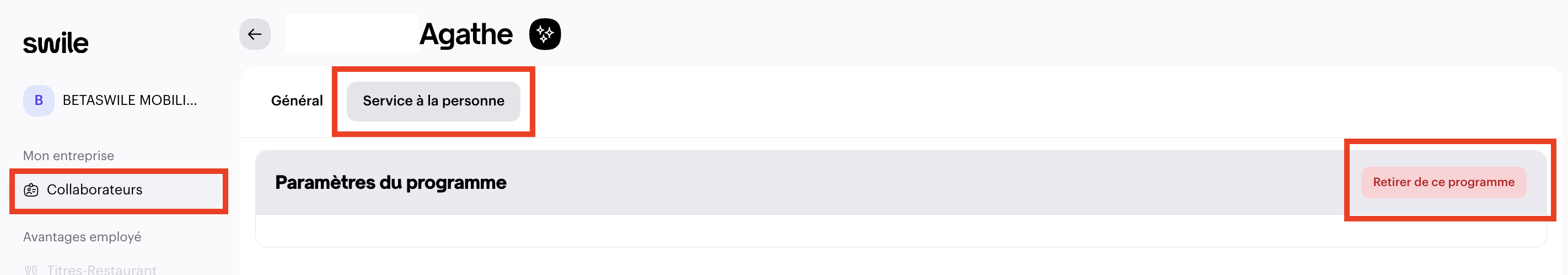Click the Paramètres du programme heading
The height and width of the screenshot is (275, 1568).
(390, 182)
